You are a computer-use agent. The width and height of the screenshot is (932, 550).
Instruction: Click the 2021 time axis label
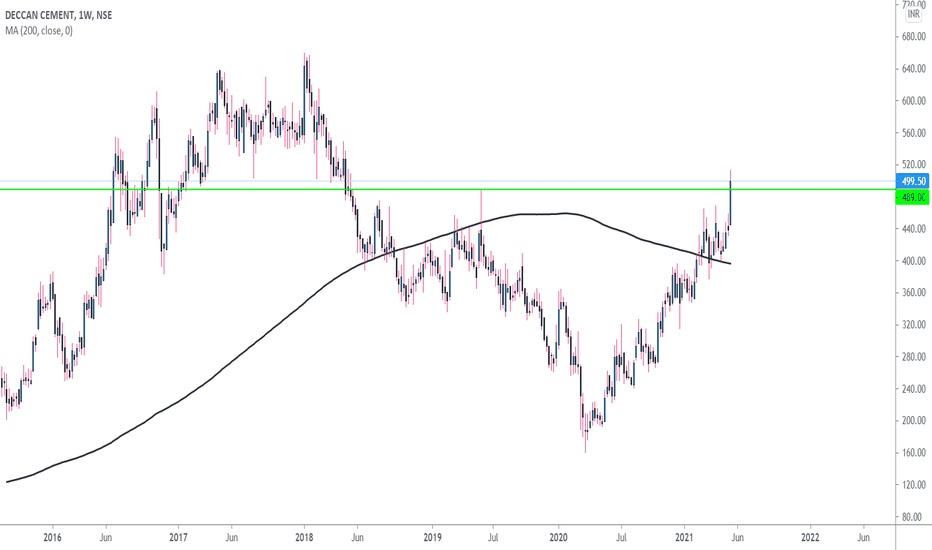685,538
